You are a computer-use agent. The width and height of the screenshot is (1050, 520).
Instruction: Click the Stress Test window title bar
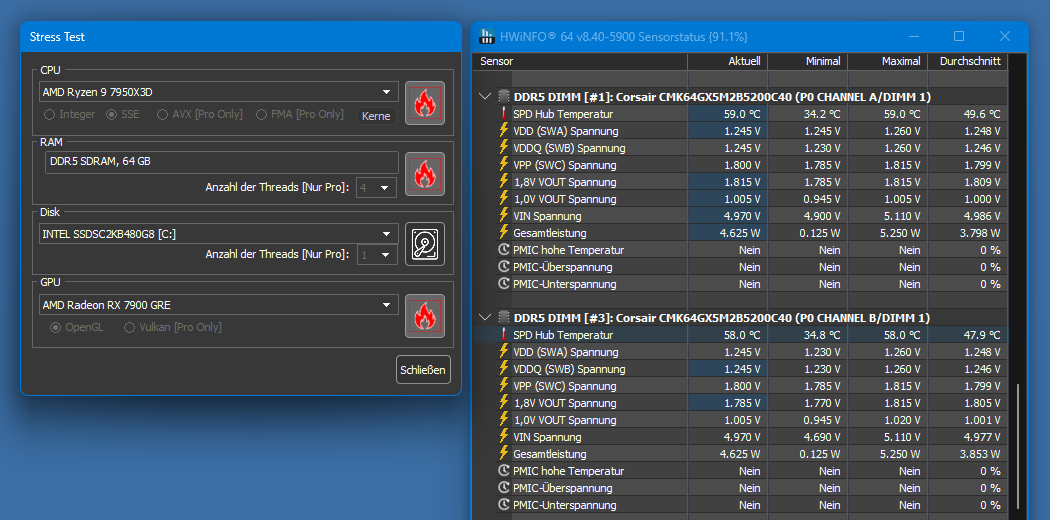point(241,37)
